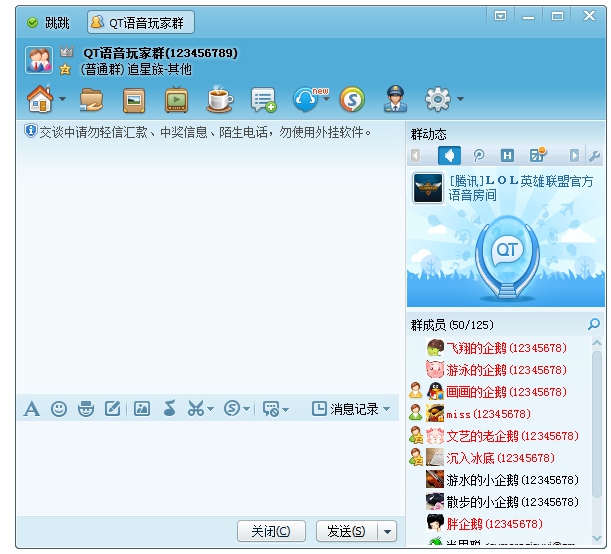611x554 pixels.
Task: Click the 关闭(C) button
Action: tap(271, 531)
